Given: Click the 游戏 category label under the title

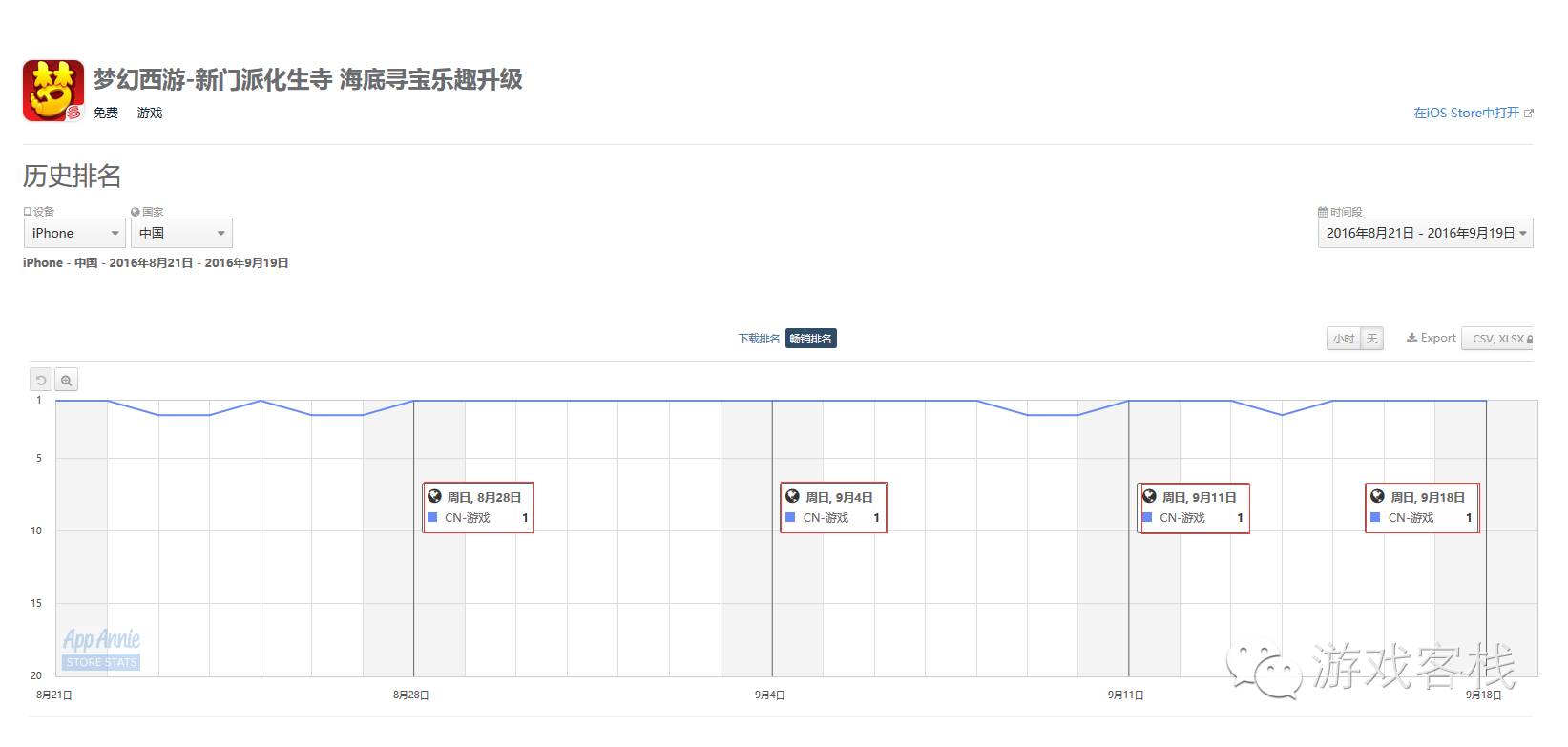Looking at the screenshot, I should pos(150,113).
